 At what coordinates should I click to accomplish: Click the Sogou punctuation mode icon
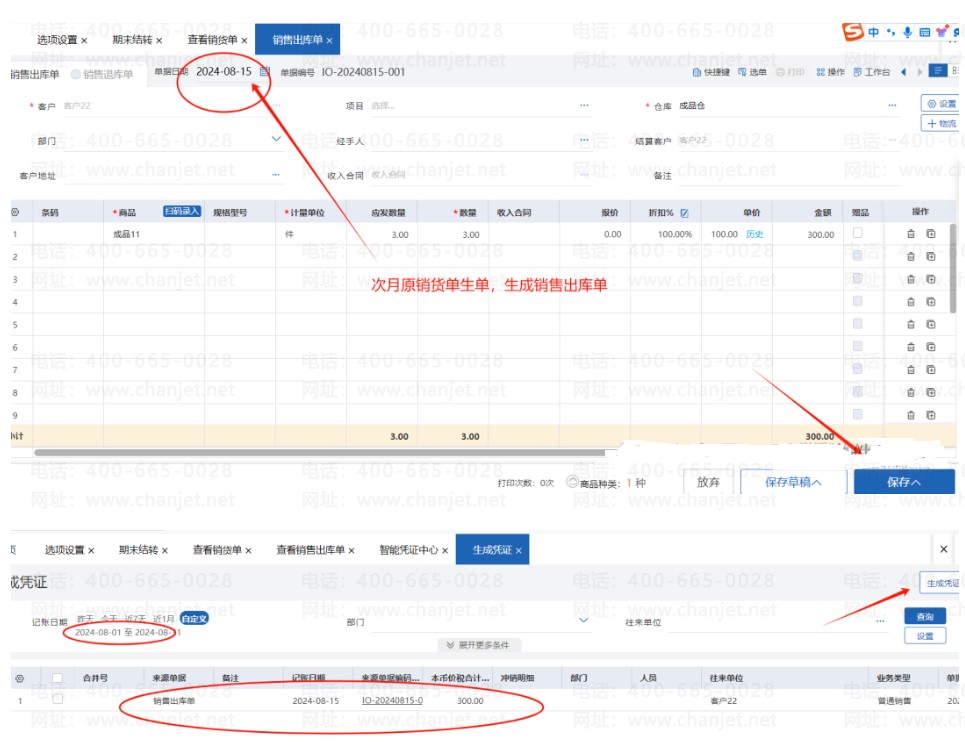(891, 32)
